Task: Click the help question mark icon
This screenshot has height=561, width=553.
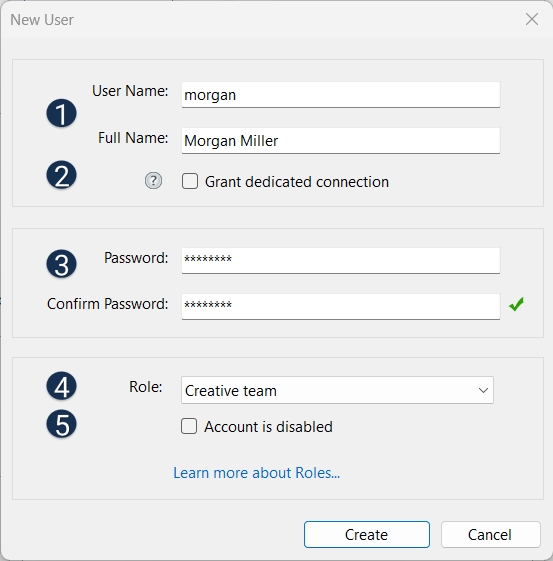Action: point(153,181)
